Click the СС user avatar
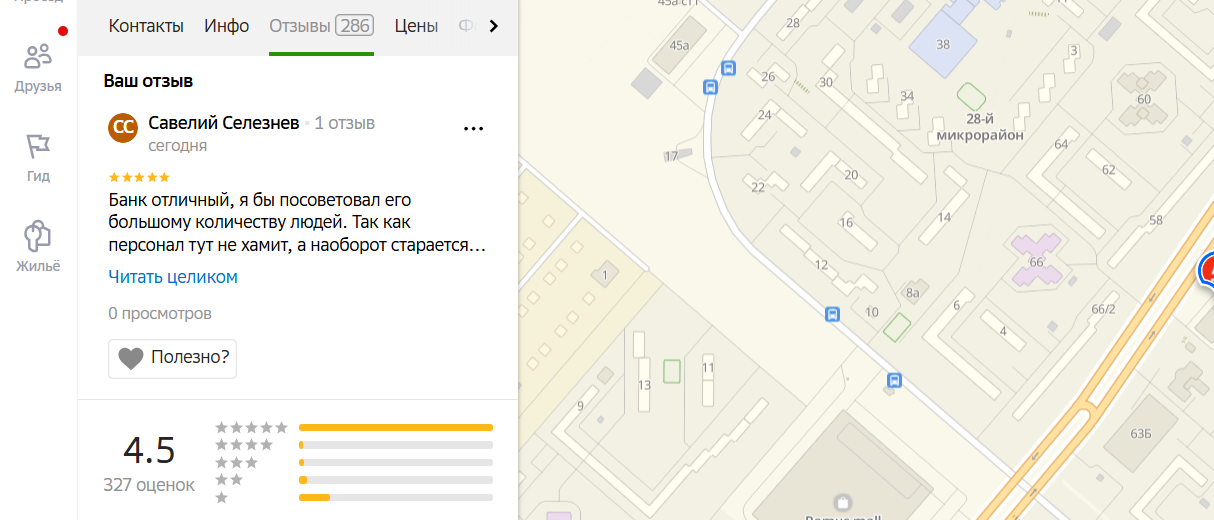Viewport: 1214px width, 520px height. (123, 127)
